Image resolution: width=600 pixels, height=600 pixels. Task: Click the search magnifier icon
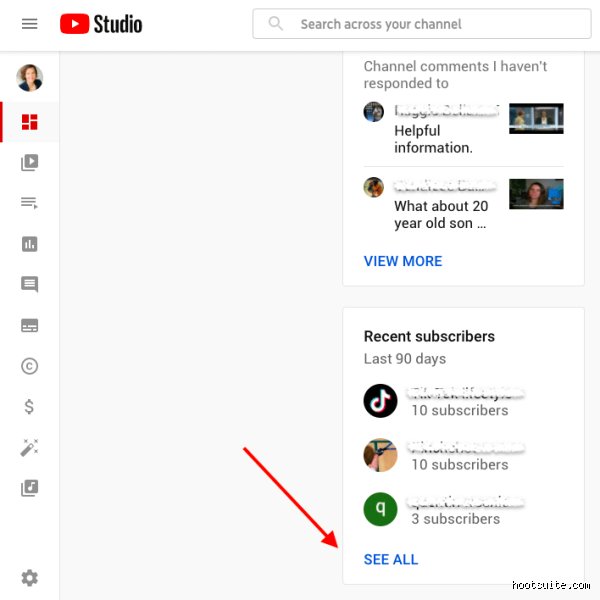(x=275, y=23)
